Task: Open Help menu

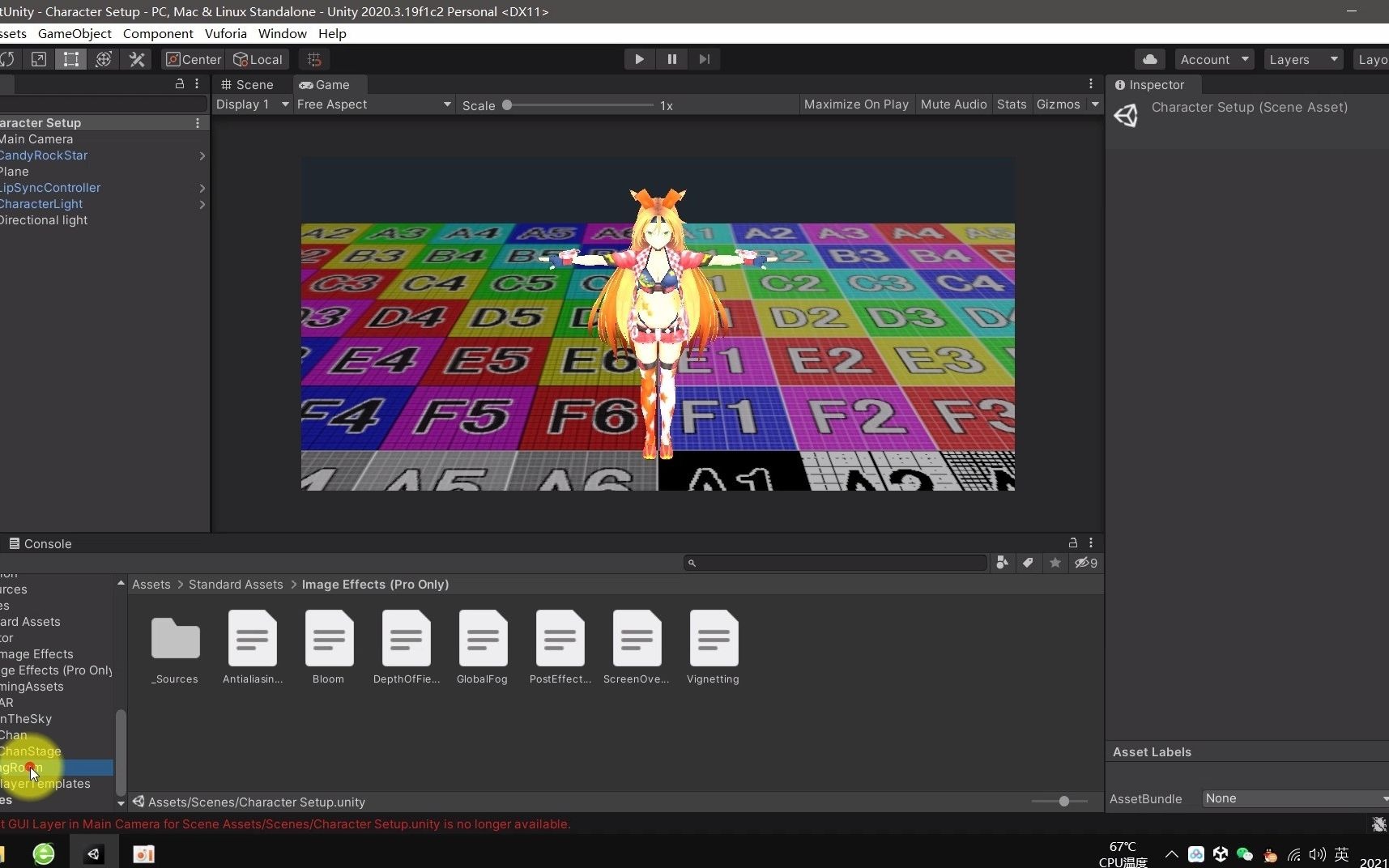Action: 332,33
